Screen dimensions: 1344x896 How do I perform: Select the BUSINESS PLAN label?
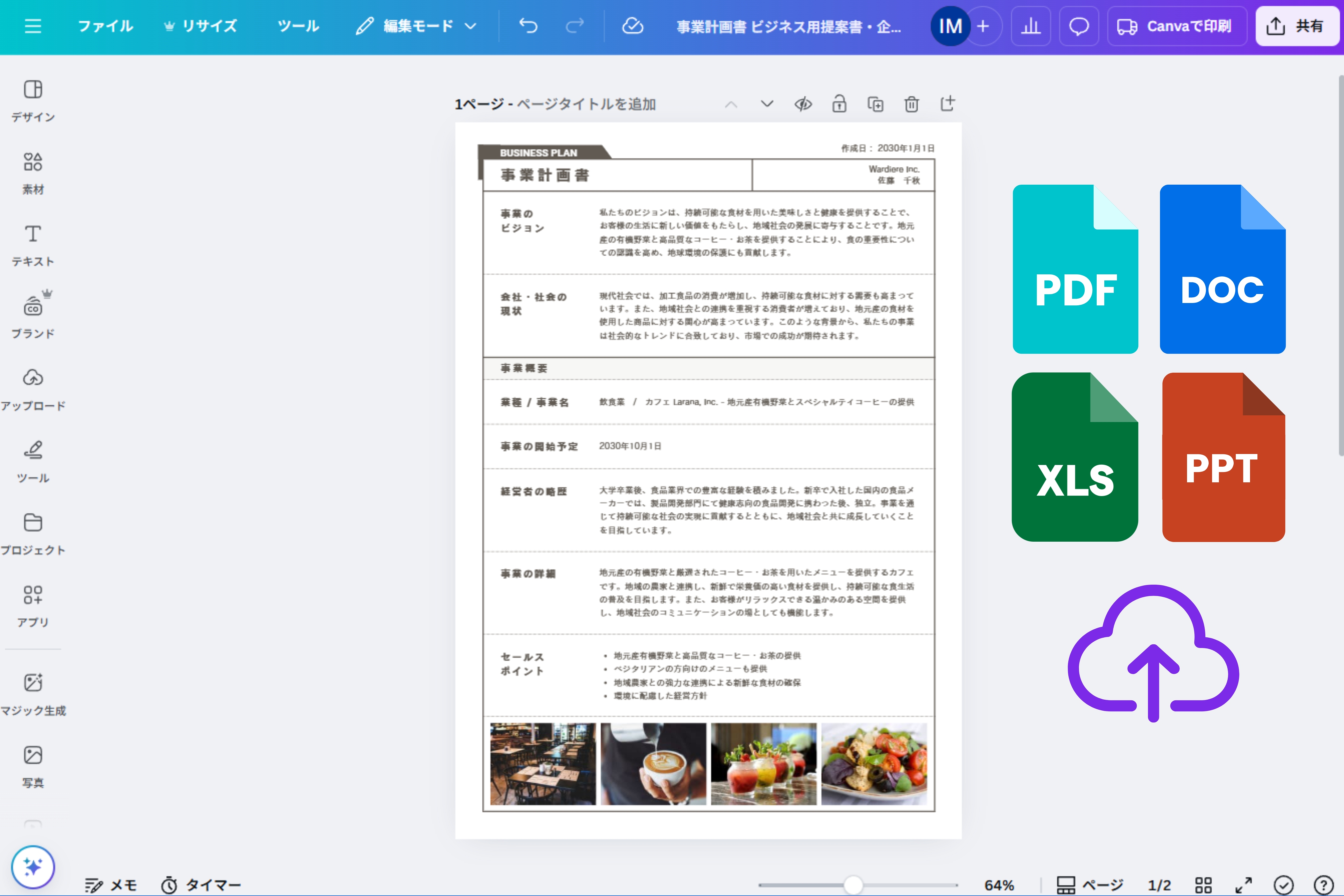[x=538, y=153]
